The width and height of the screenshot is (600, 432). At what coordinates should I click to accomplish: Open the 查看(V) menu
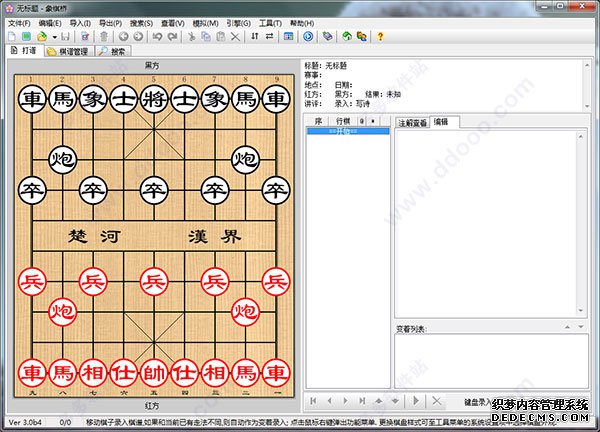(173, 23)
